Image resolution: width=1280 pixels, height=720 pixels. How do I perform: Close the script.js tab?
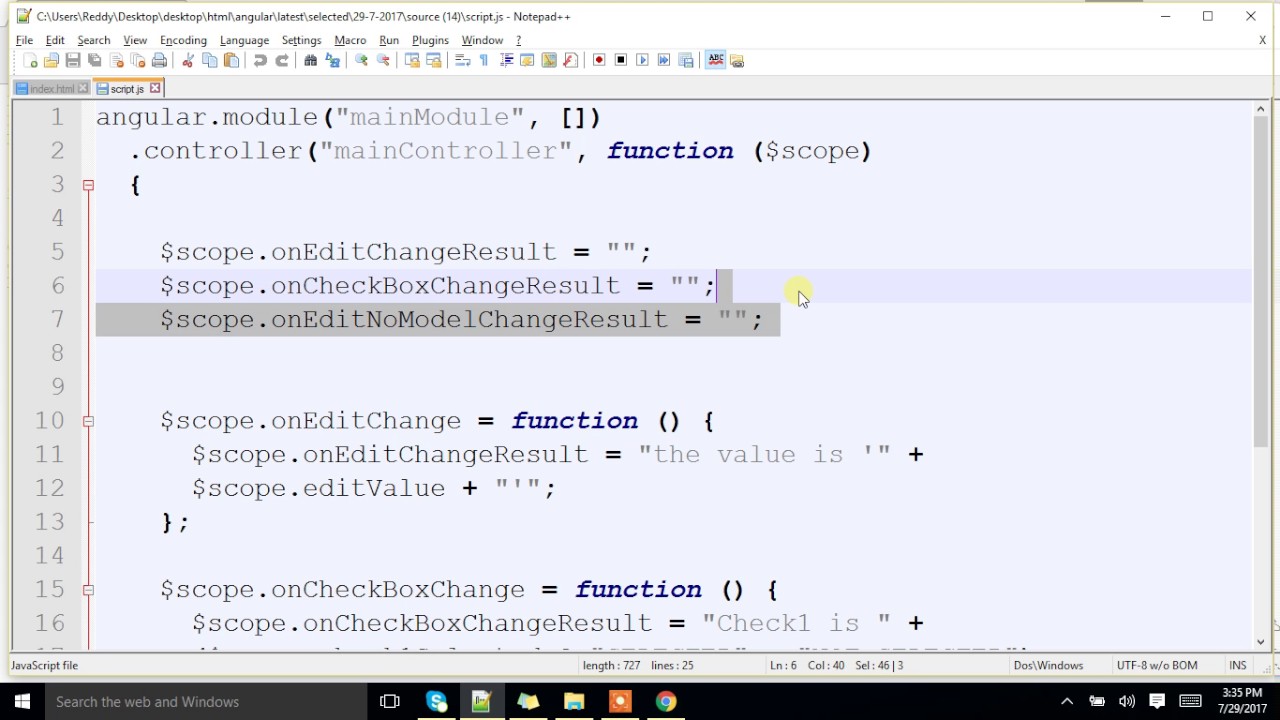pyautogui.click(x=155, y=89)
